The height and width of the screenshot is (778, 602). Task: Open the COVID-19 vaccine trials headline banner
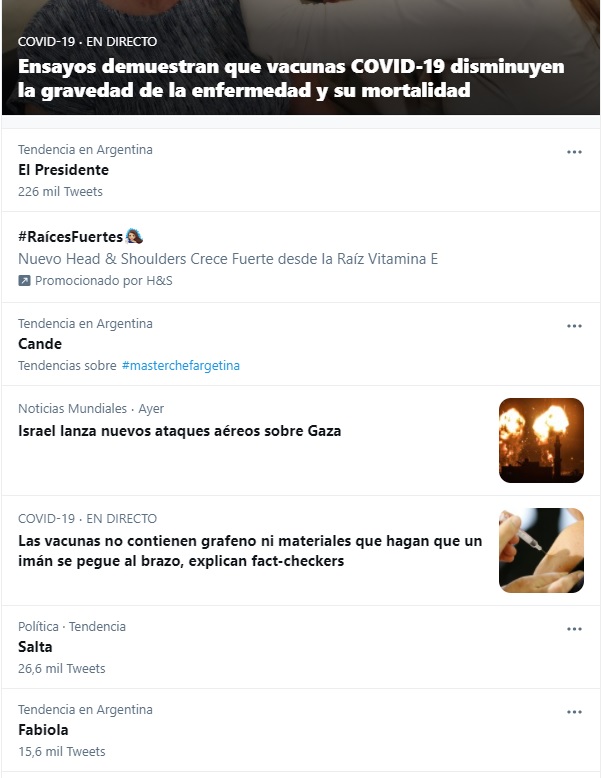click(301, 58)
